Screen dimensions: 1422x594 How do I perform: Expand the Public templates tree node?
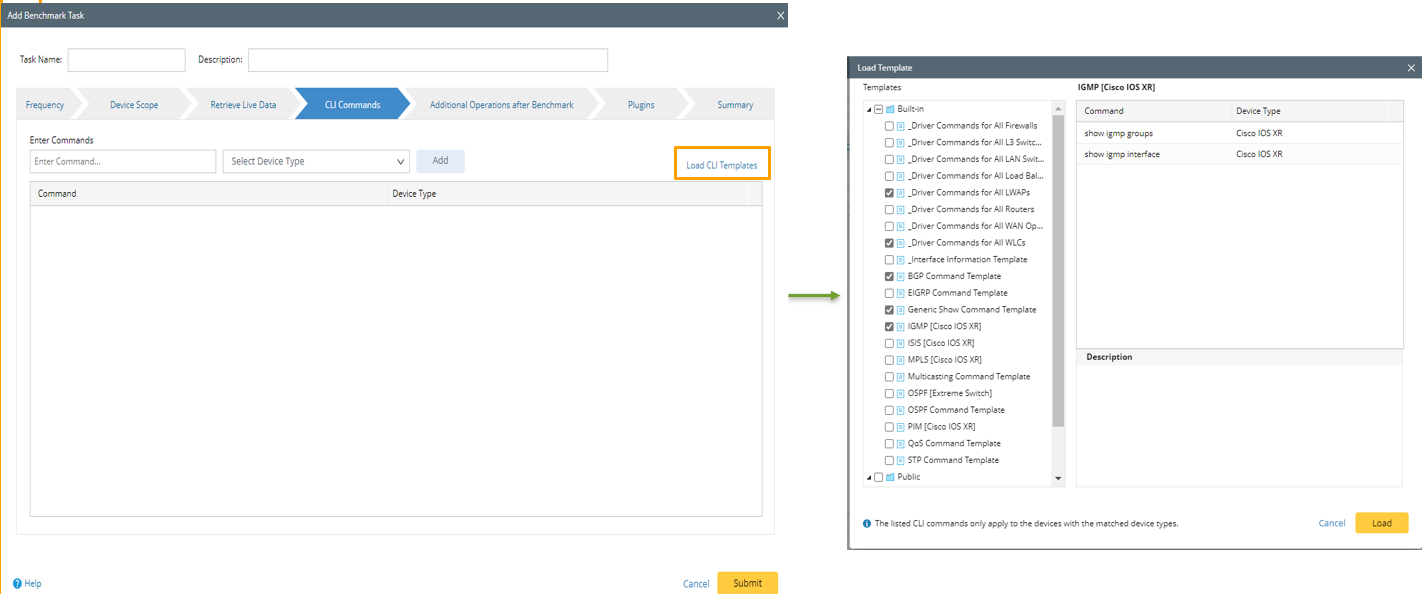click(868, 477)
